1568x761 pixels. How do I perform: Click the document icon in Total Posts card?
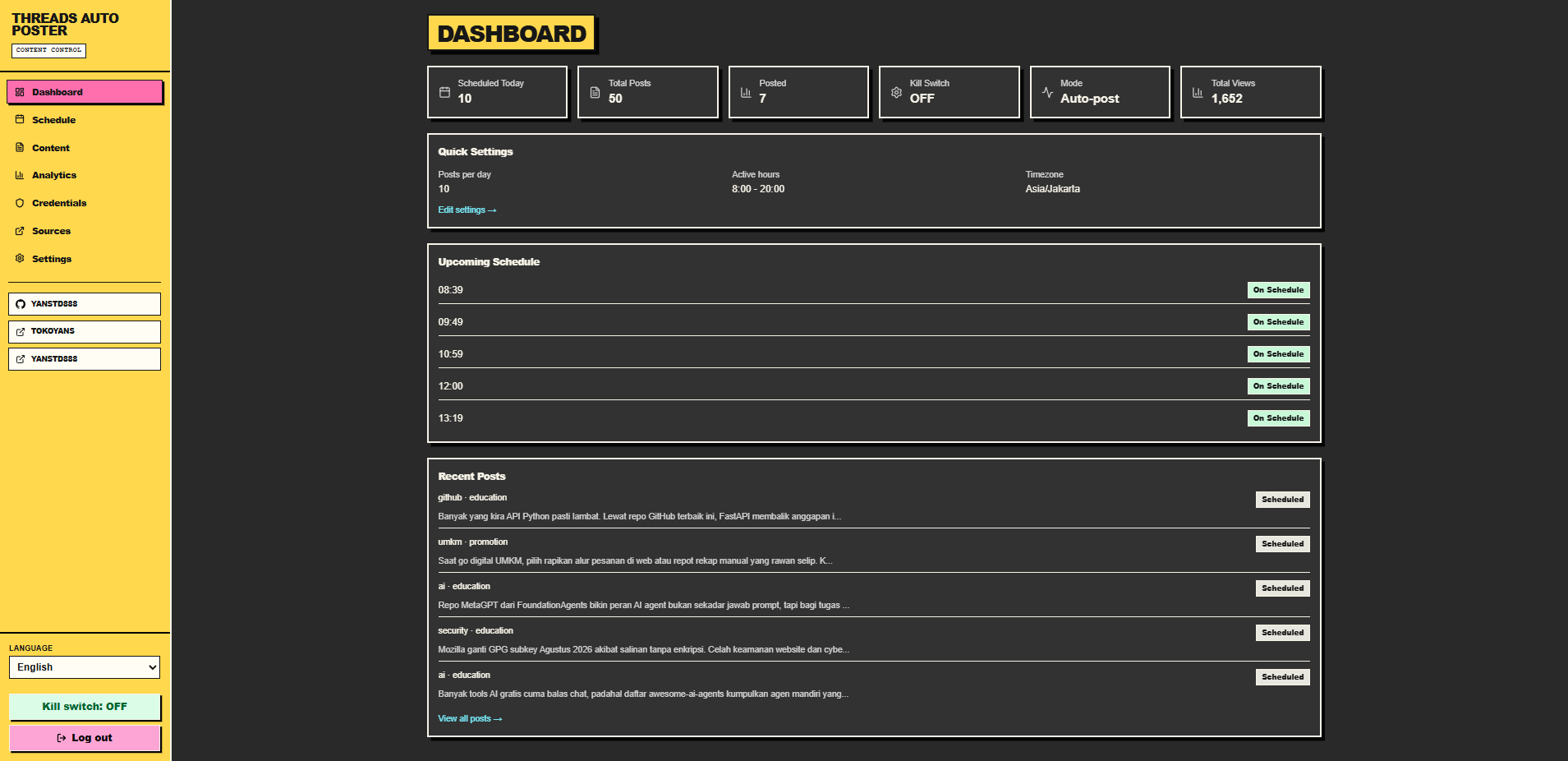[x=595, y=92]
